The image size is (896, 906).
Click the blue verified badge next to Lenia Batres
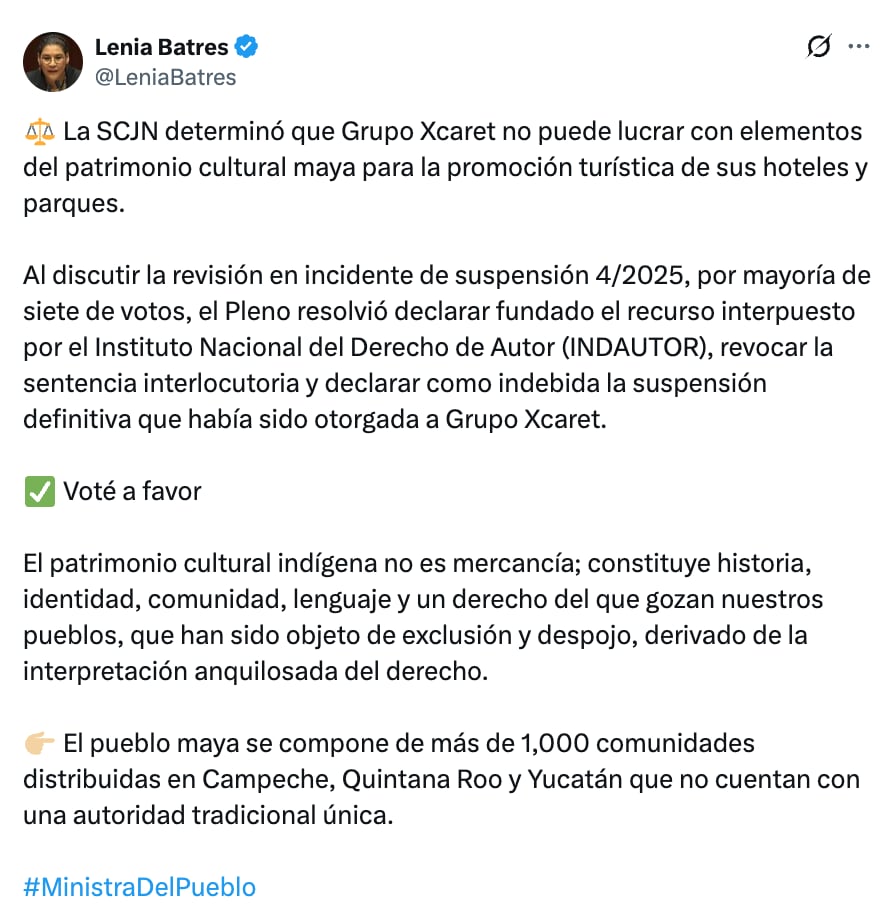(243, 46)
